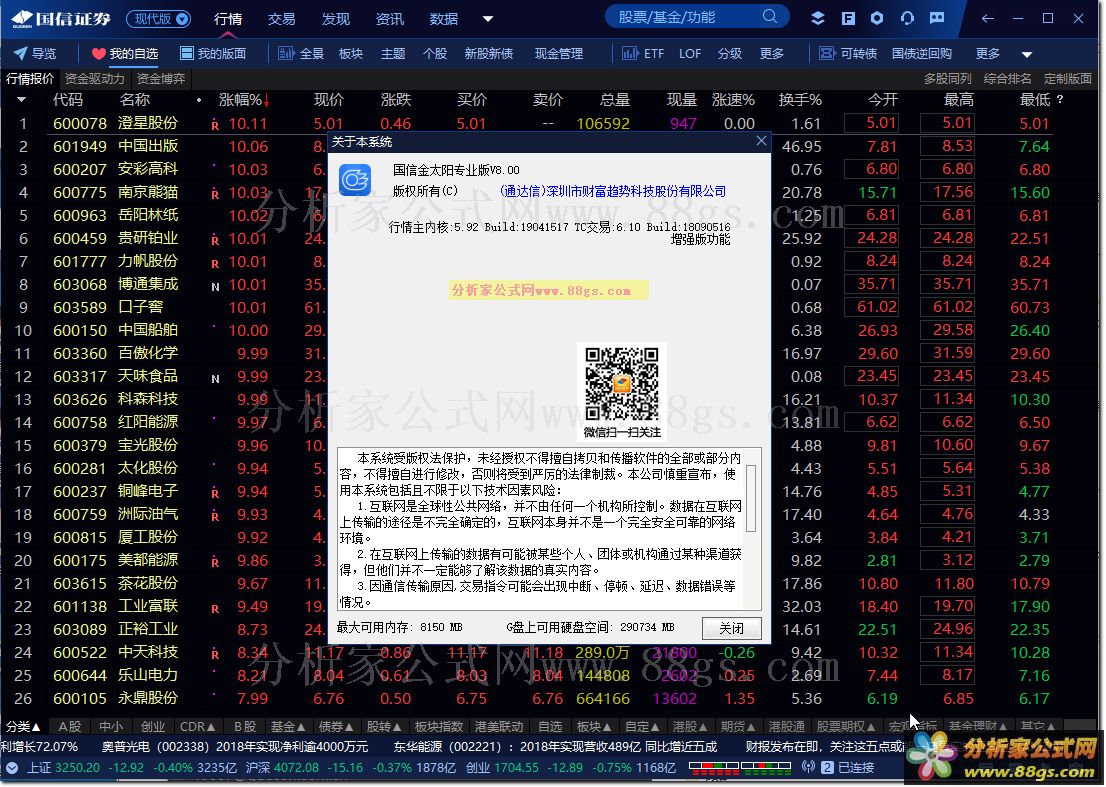1106x787 pixels.
Task: Click the round arrow icon at status bar left
Action: click(11, 768)
